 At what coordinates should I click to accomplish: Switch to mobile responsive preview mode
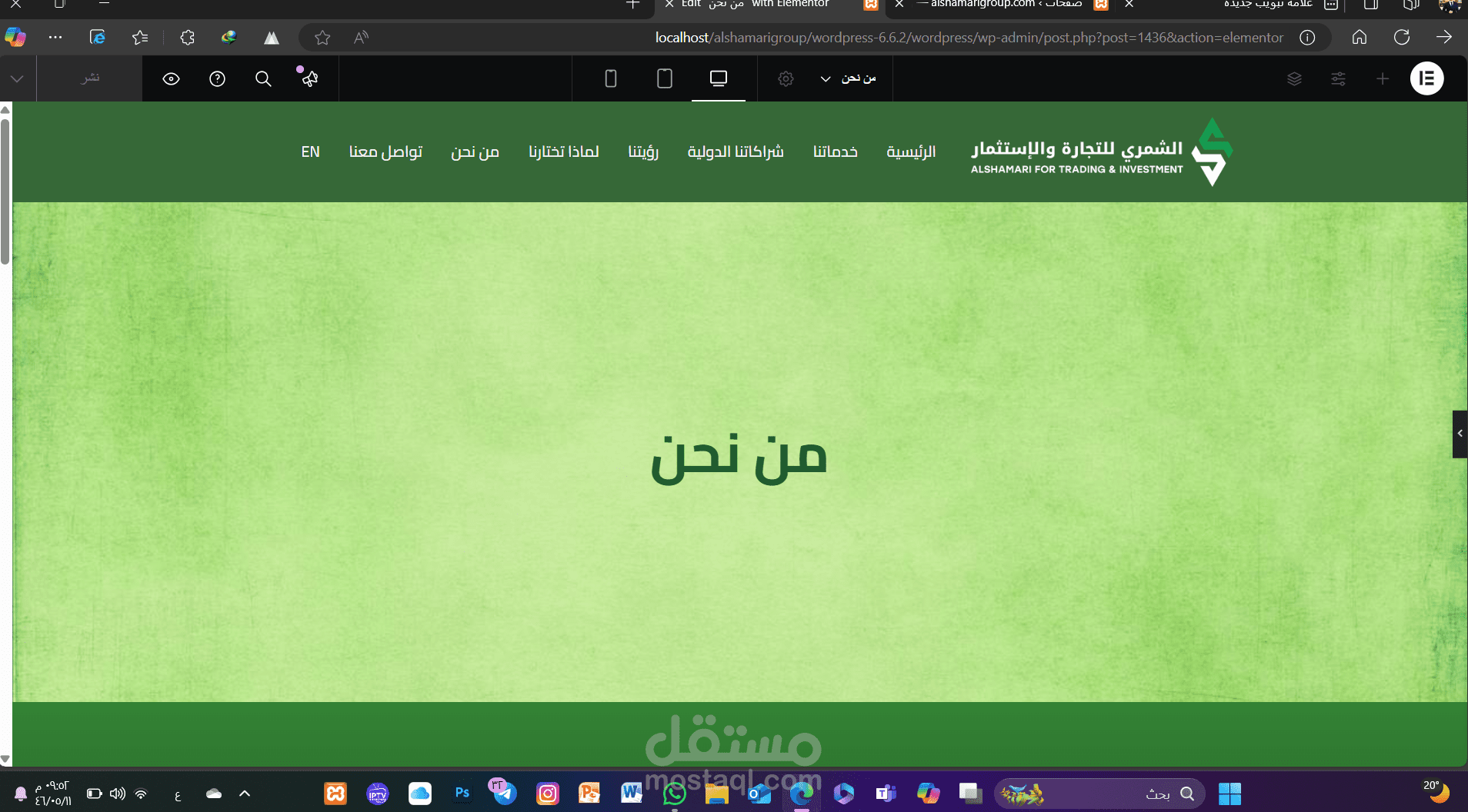coord(609,78)
